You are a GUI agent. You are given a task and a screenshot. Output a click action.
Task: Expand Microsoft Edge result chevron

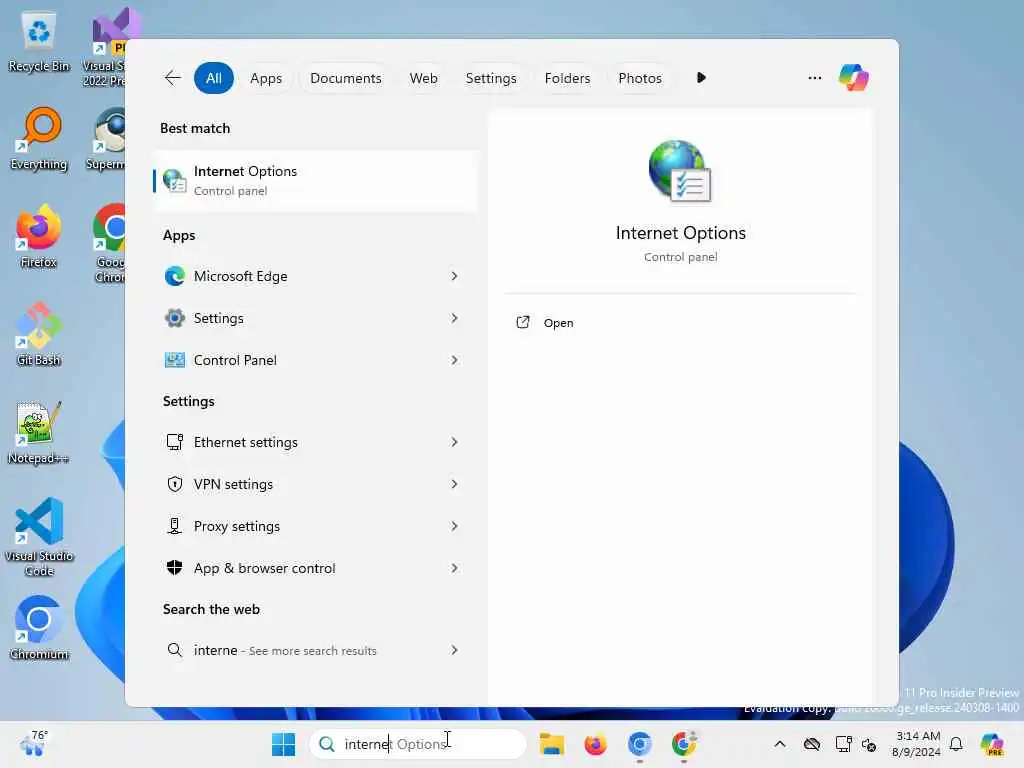coord(454,276)
